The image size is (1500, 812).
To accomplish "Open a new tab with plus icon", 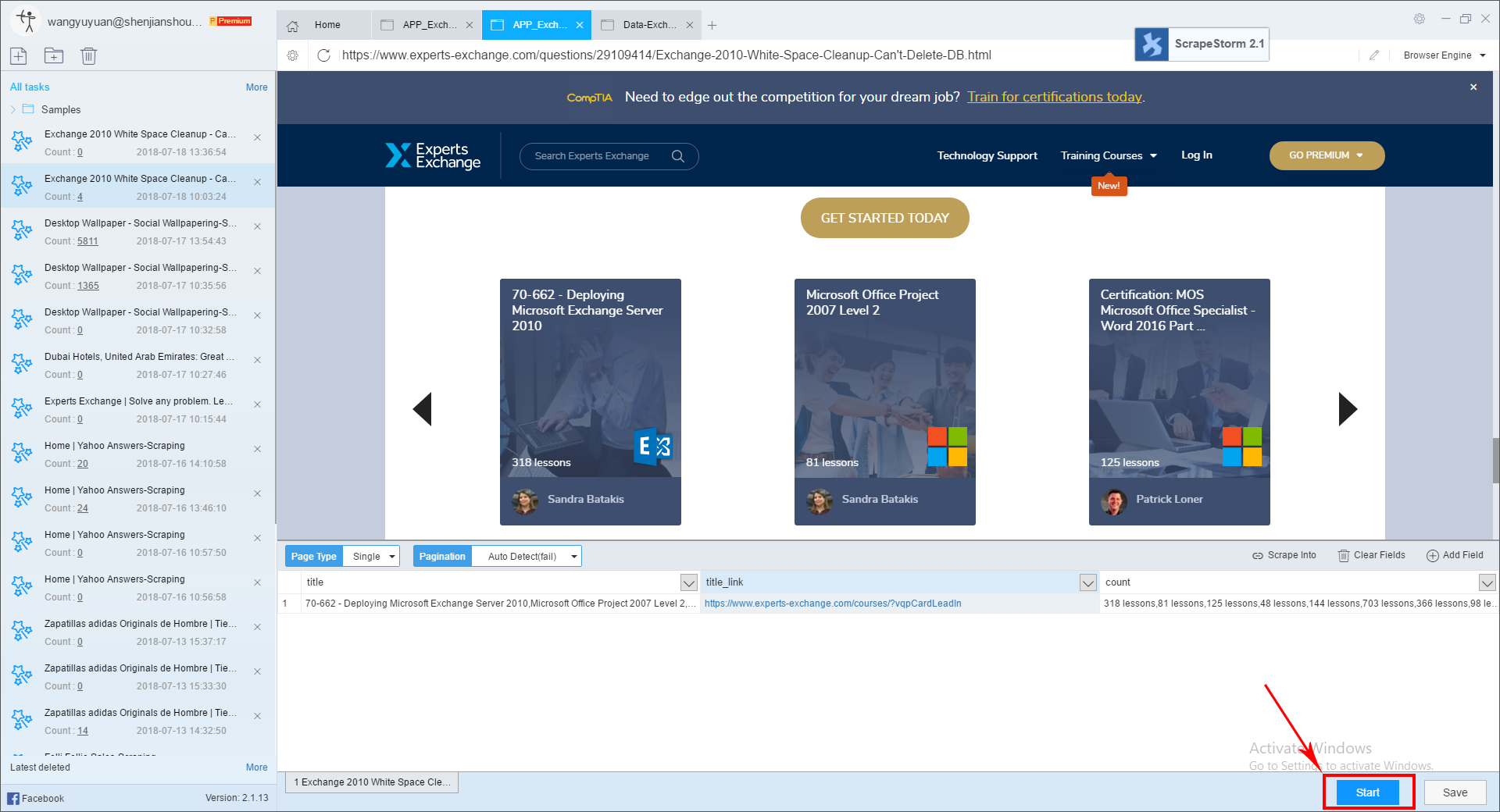I will click(x=712, y=25).
